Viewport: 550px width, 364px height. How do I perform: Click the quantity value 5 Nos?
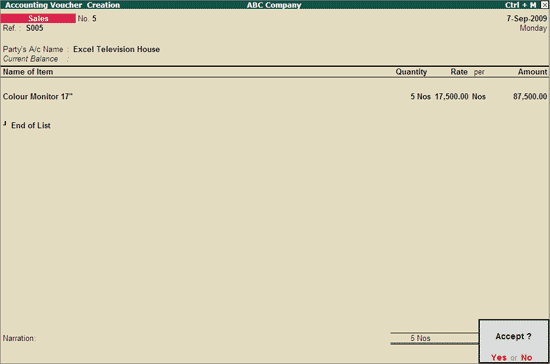(421, 96)
